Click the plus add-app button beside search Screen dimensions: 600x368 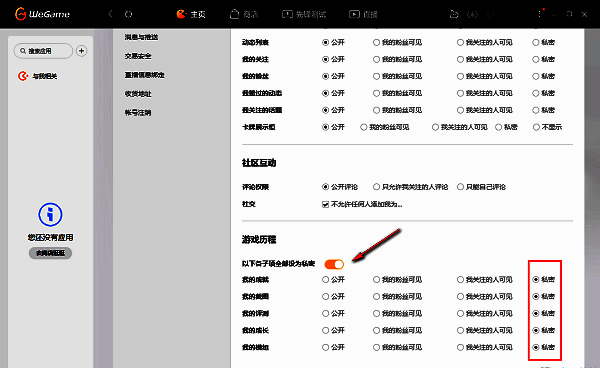tap(81, 51)
